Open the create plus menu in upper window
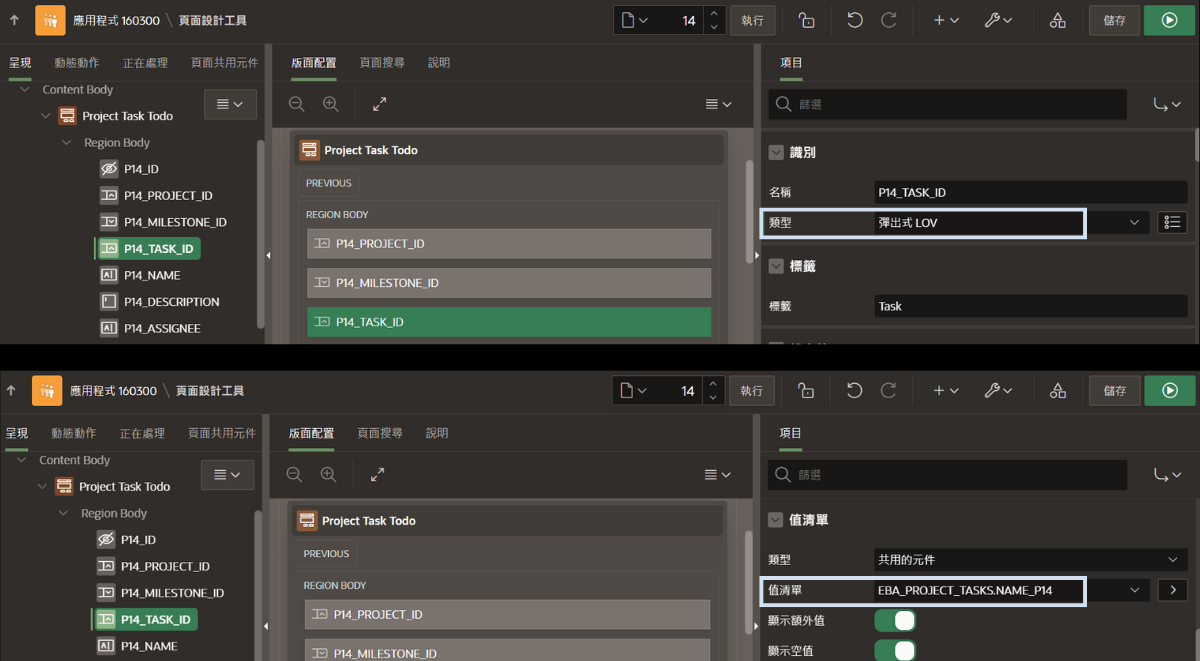1200x661 pixels. coord(945,20)
